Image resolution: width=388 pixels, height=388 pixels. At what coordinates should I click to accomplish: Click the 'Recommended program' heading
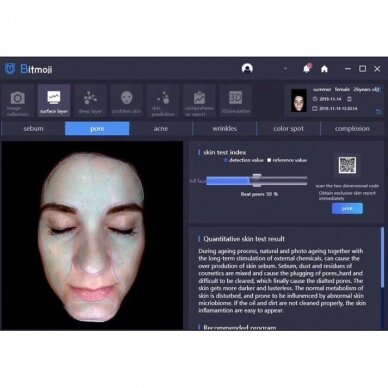pyautogui.click(x=240, y=327)
